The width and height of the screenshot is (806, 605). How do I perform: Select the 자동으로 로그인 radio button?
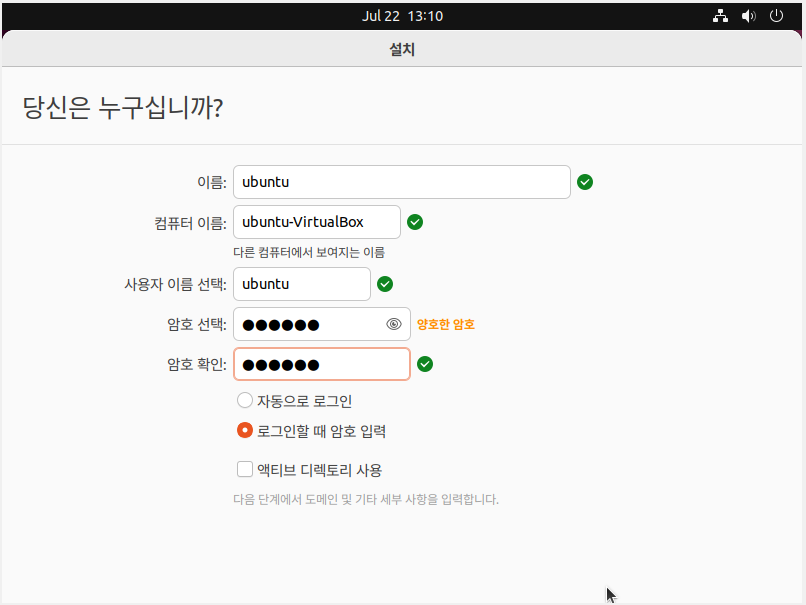click(x=245, y=400)
